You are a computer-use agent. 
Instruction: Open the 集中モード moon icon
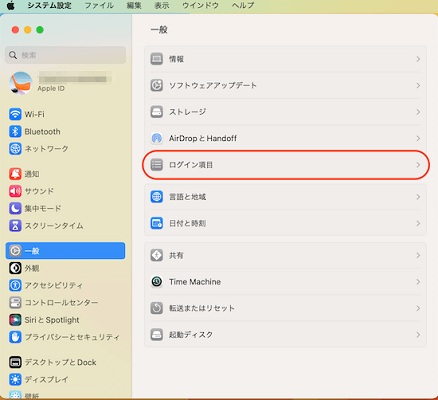coord(15,208)
